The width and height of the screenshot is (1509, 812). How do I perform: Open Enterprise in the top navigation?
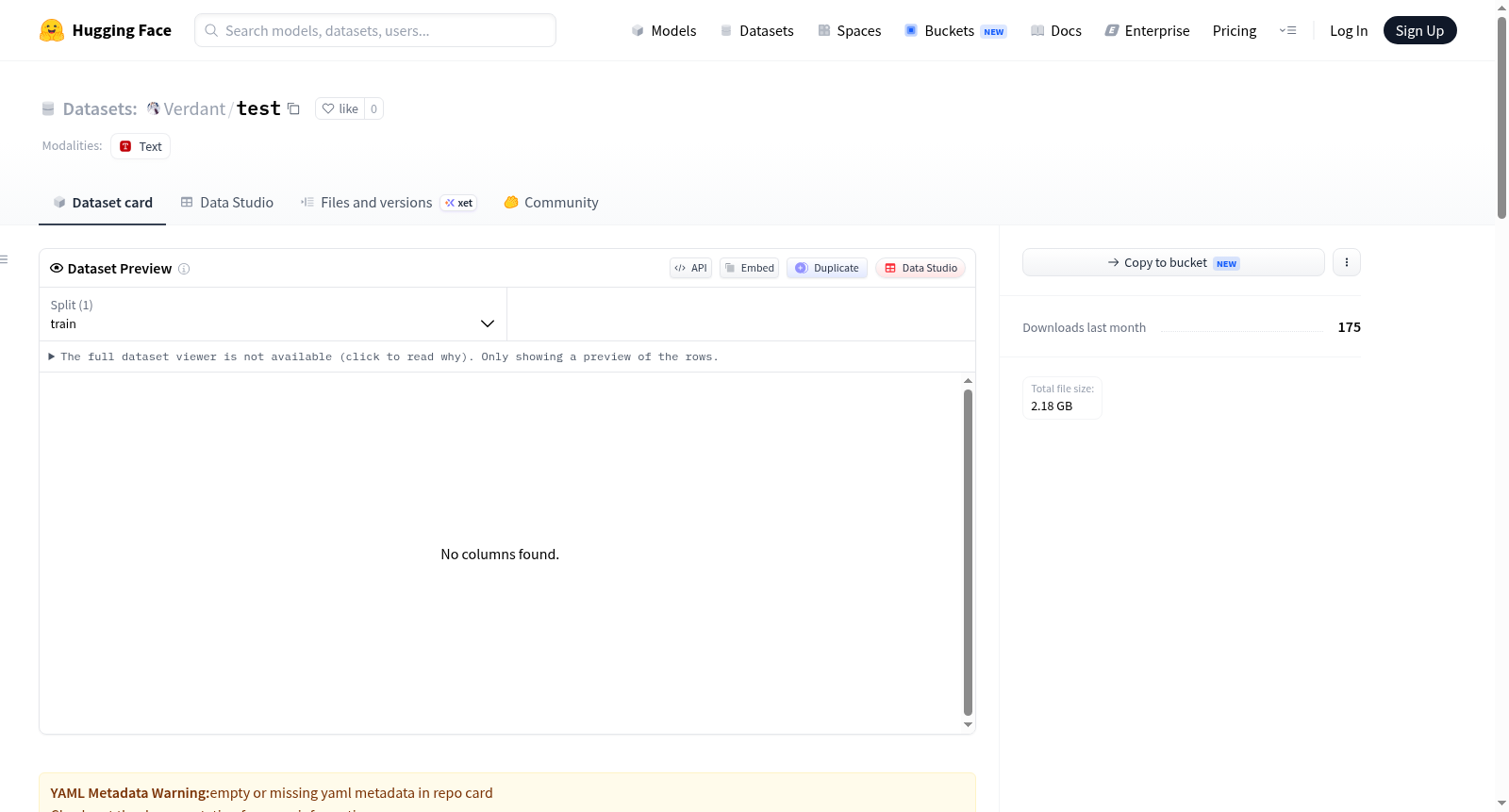pyautogui.click(x=1147, y=30)
